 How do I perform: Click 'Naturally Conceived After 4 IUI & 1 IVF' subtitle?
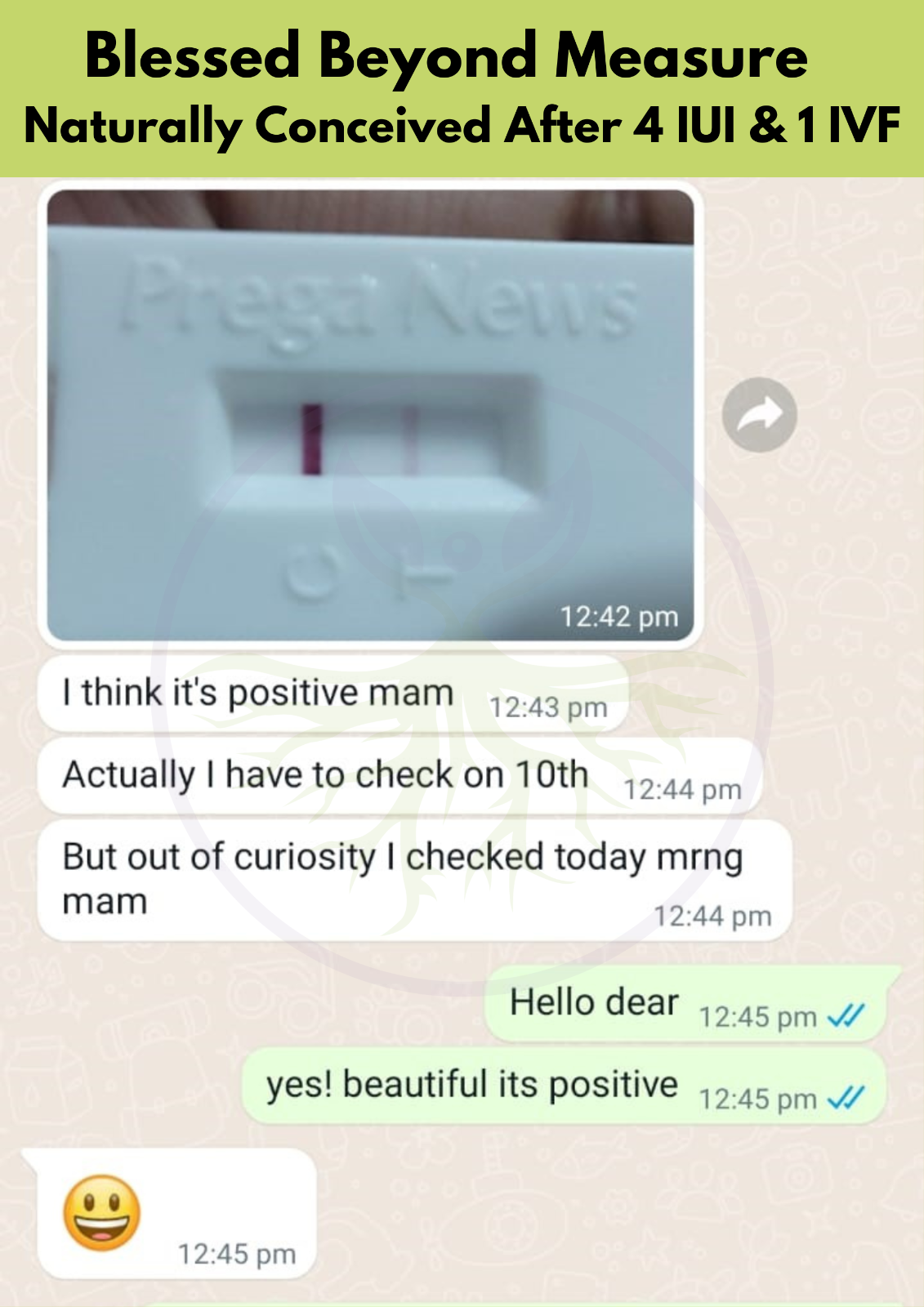[x=462, y=126]
